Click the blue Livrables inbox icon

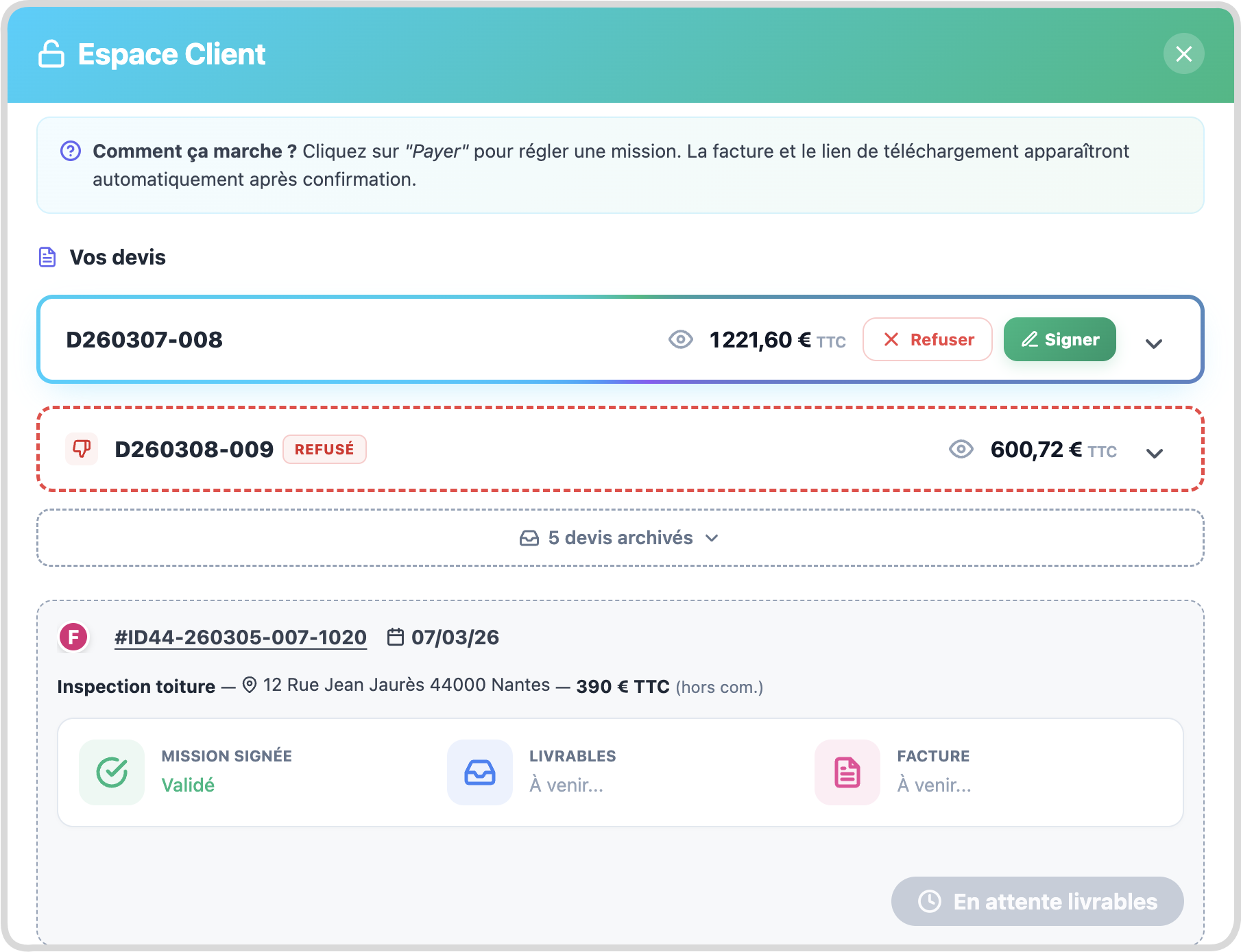(x=480, y=772)
